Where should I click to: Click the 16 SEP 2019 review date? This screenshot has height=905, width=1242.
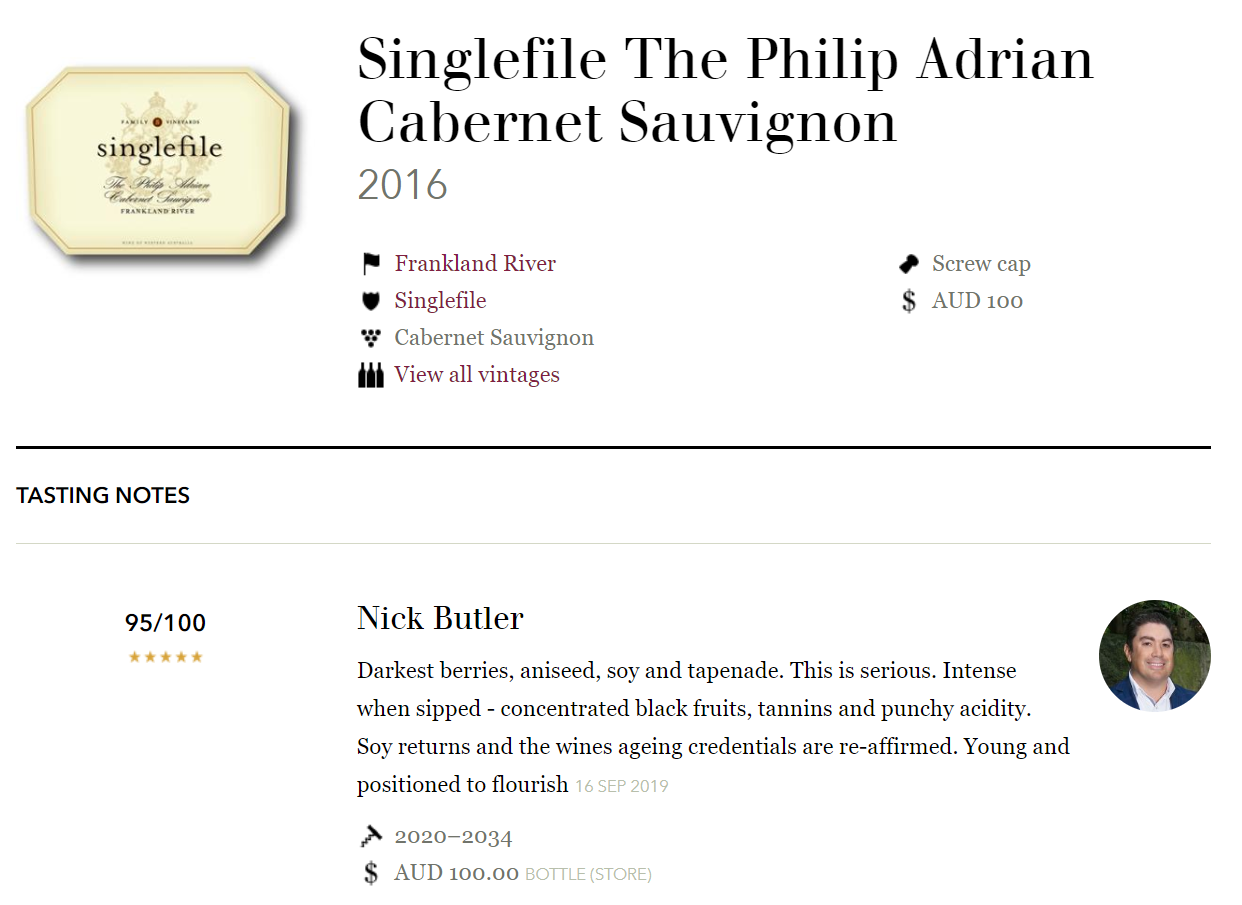pyautogui.click(x=622, y=787)
